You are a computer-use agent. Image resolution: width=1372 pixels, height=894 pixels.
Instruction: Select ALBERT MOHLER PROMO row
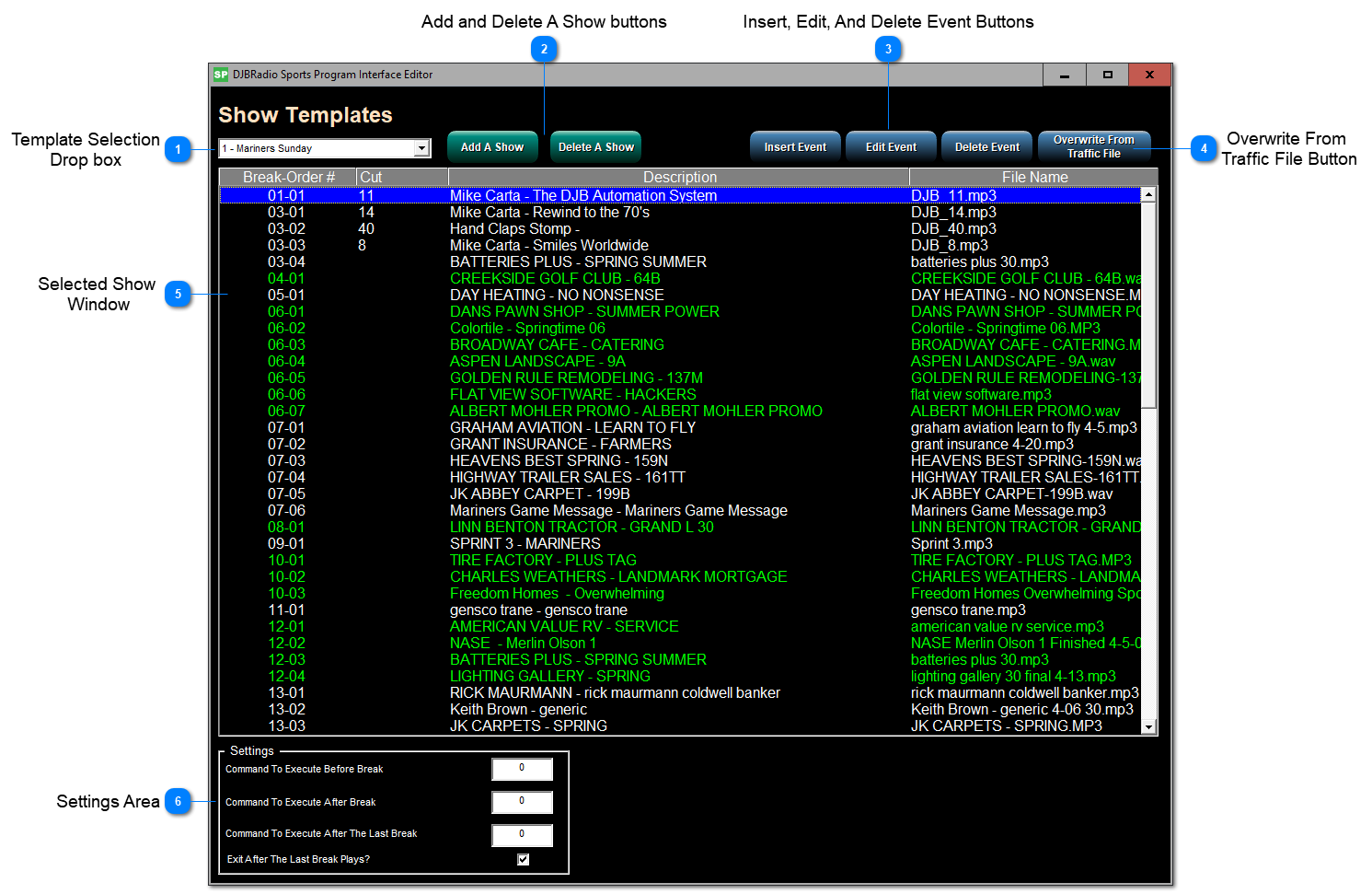pyautogui.click(x=681, y=411)
